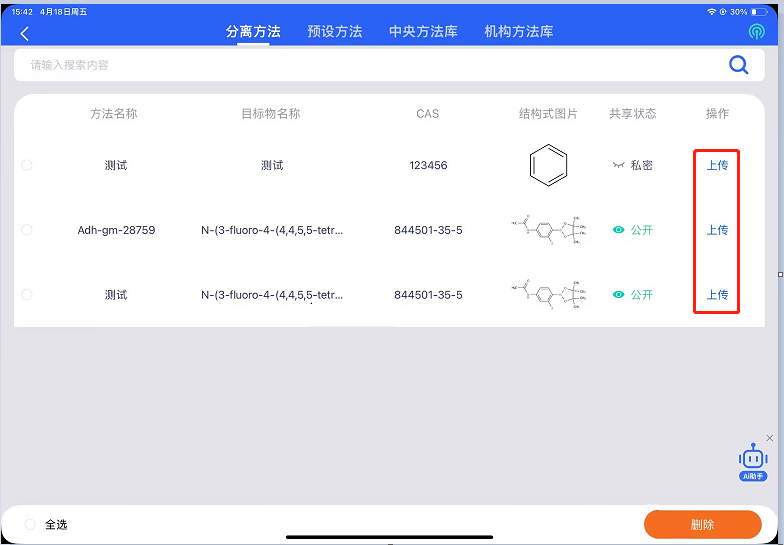Go to 机构方法库 tab

(518, 32)
